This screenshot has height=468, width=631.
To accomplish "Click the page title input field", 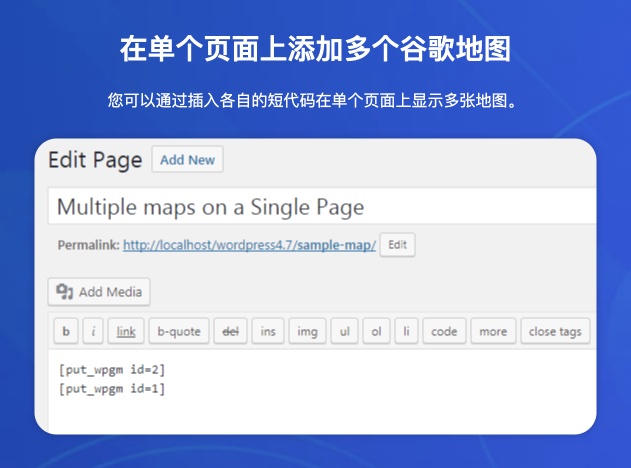I will coord(322,206).
